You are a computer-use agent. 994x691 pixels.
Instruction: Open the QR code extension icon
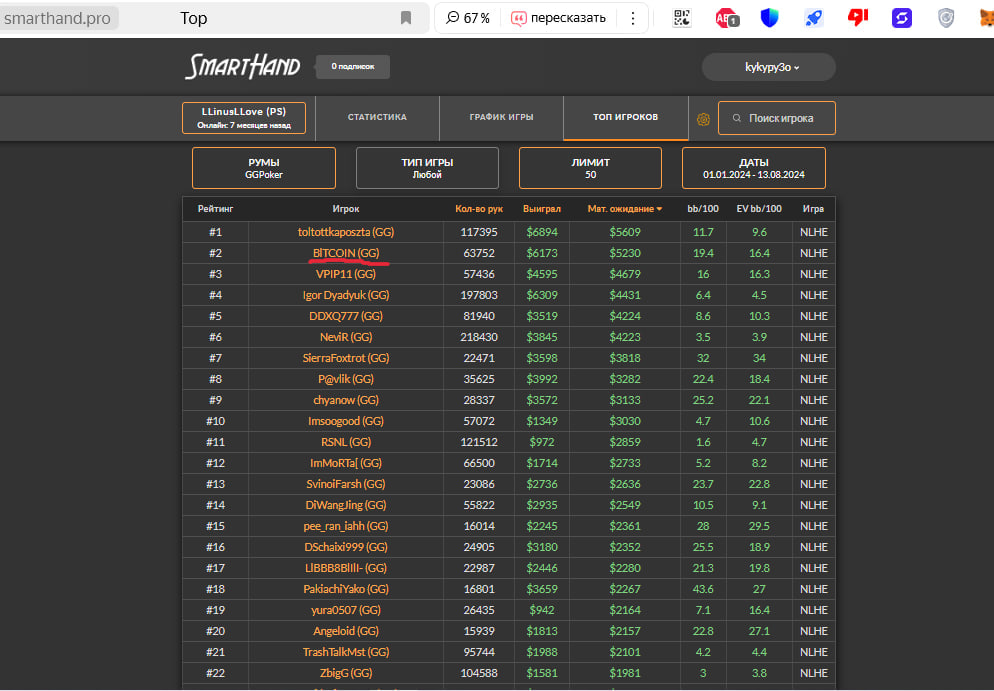point(682,18)
